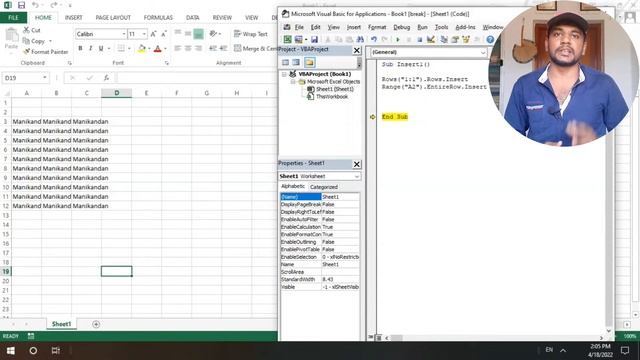Image resolution: width=640 pixels, height=360 pixels.
Task: Select Middle Align in Alignment group
Action: coord(188,34)
